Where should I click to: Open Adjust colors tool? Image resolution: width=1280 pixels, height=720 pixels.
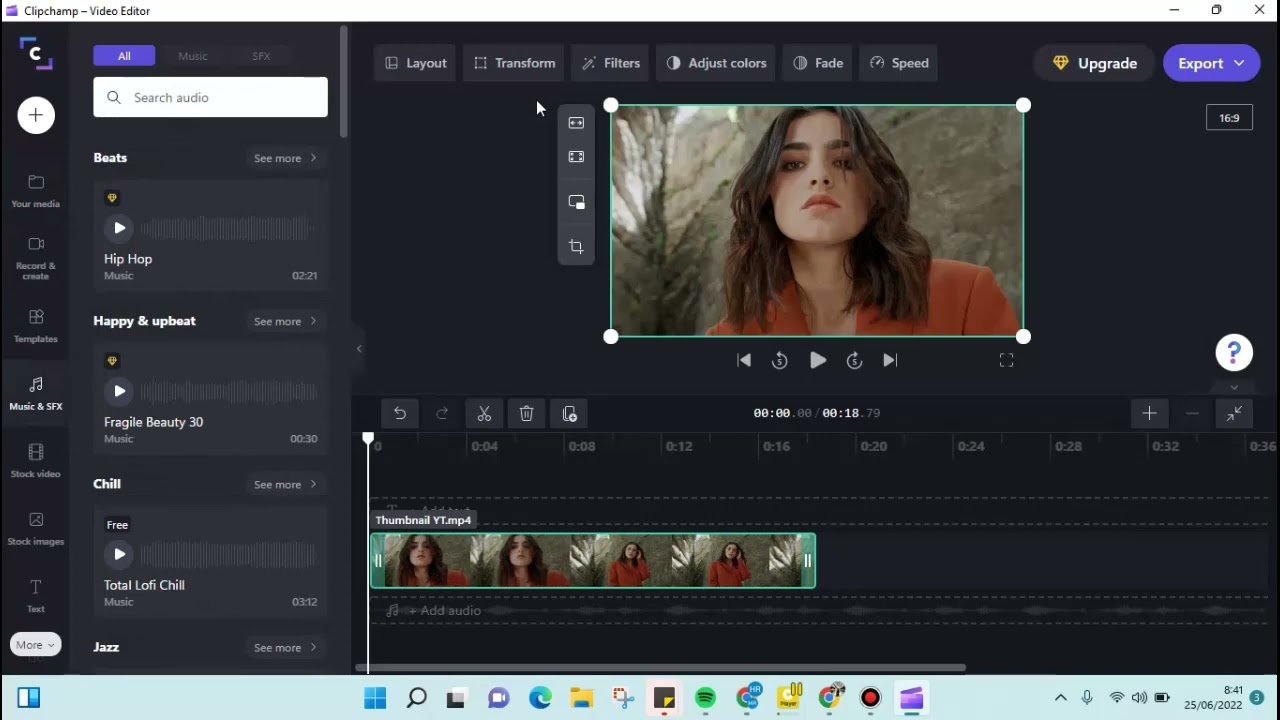716,63
